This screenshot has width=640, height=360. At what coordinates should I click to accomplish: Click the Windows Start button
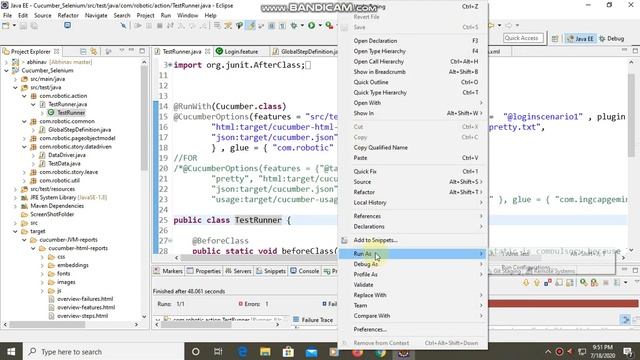click(x=11, y=351)
